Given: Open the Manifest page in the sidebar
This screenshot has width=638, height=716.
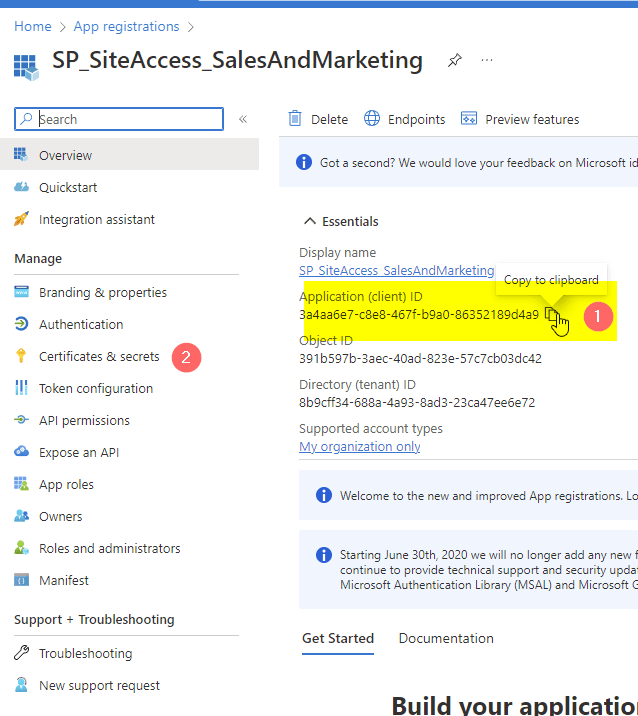Looking at the screenshot, I should pos(64,580).
